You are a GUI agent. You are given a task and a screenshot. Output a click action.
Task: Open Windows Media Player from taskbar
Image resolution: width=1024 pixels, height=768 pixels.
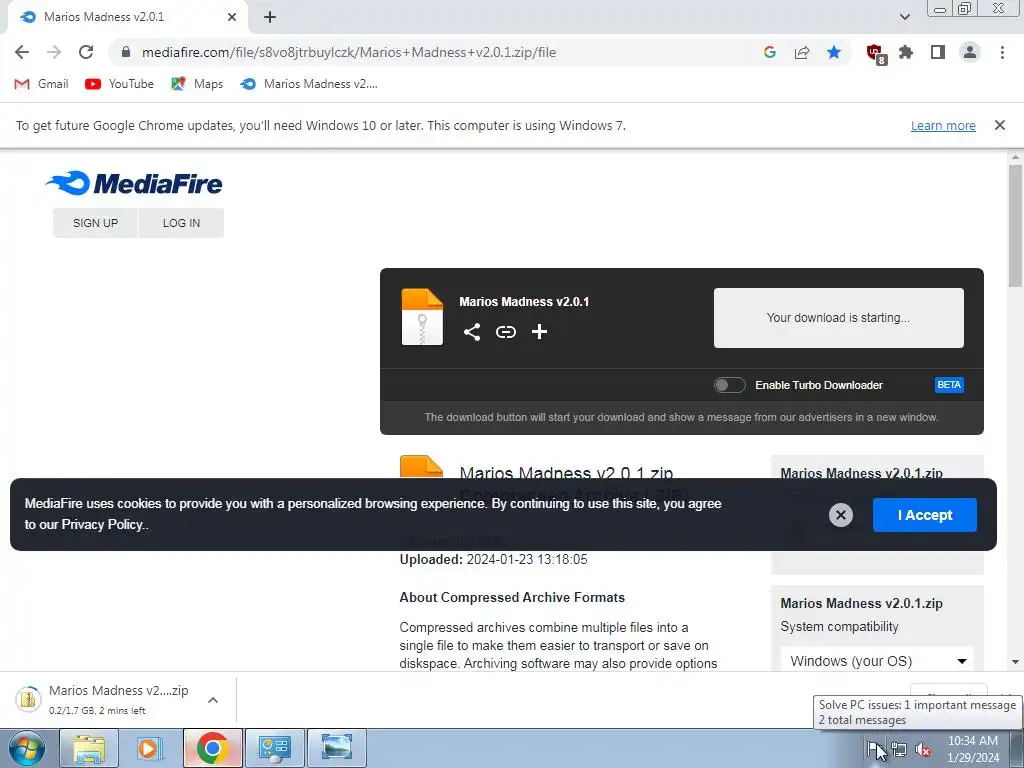pos(150,748)
